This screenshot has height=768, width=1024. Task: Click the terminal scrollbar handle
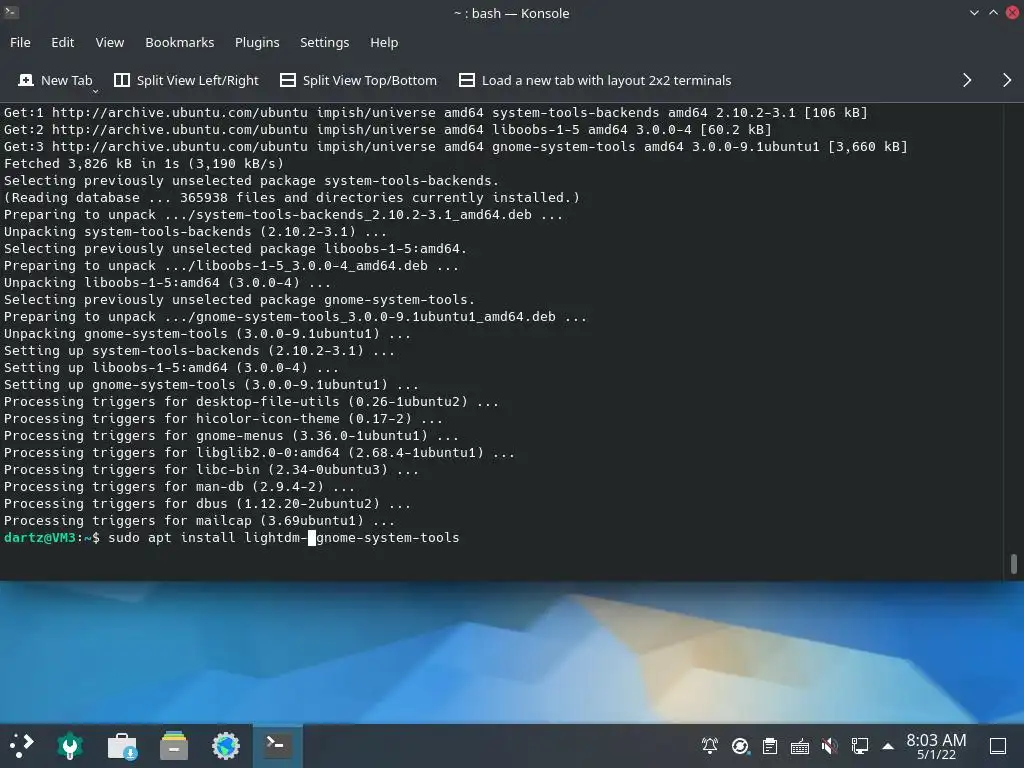[x=1014, y=564]
